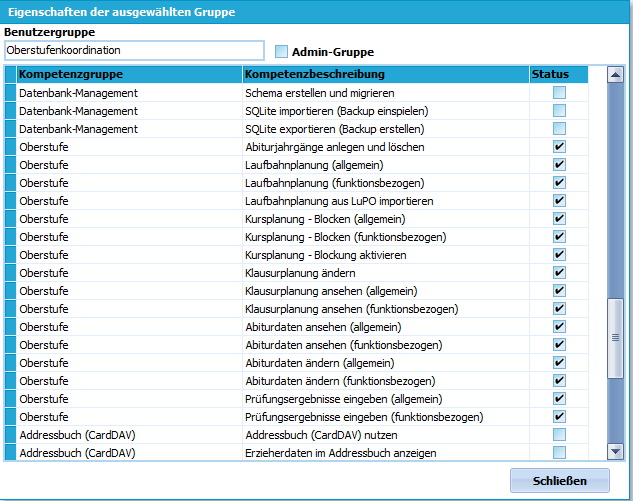633x501 pixels.
Task: Sort by Kompetenzgruppe column header
Action: (x=130, y=74)
